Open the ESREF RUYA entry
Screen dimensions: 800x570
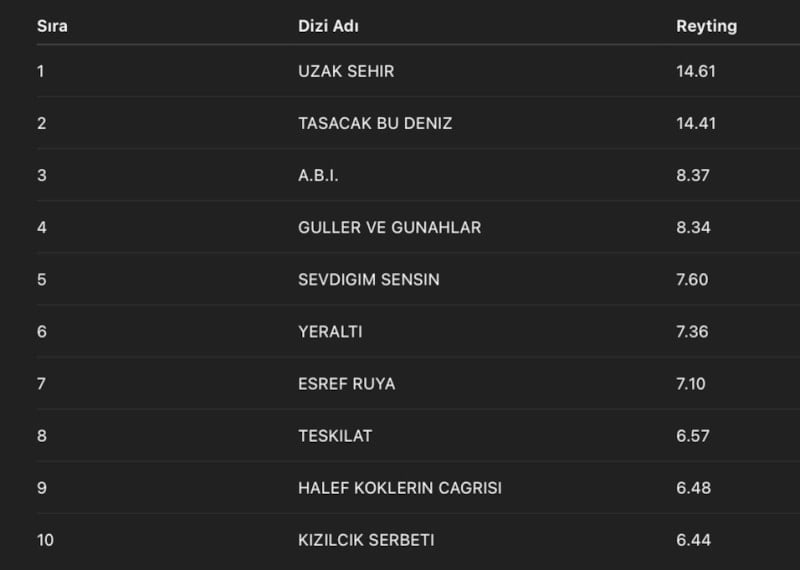(346, 383)
